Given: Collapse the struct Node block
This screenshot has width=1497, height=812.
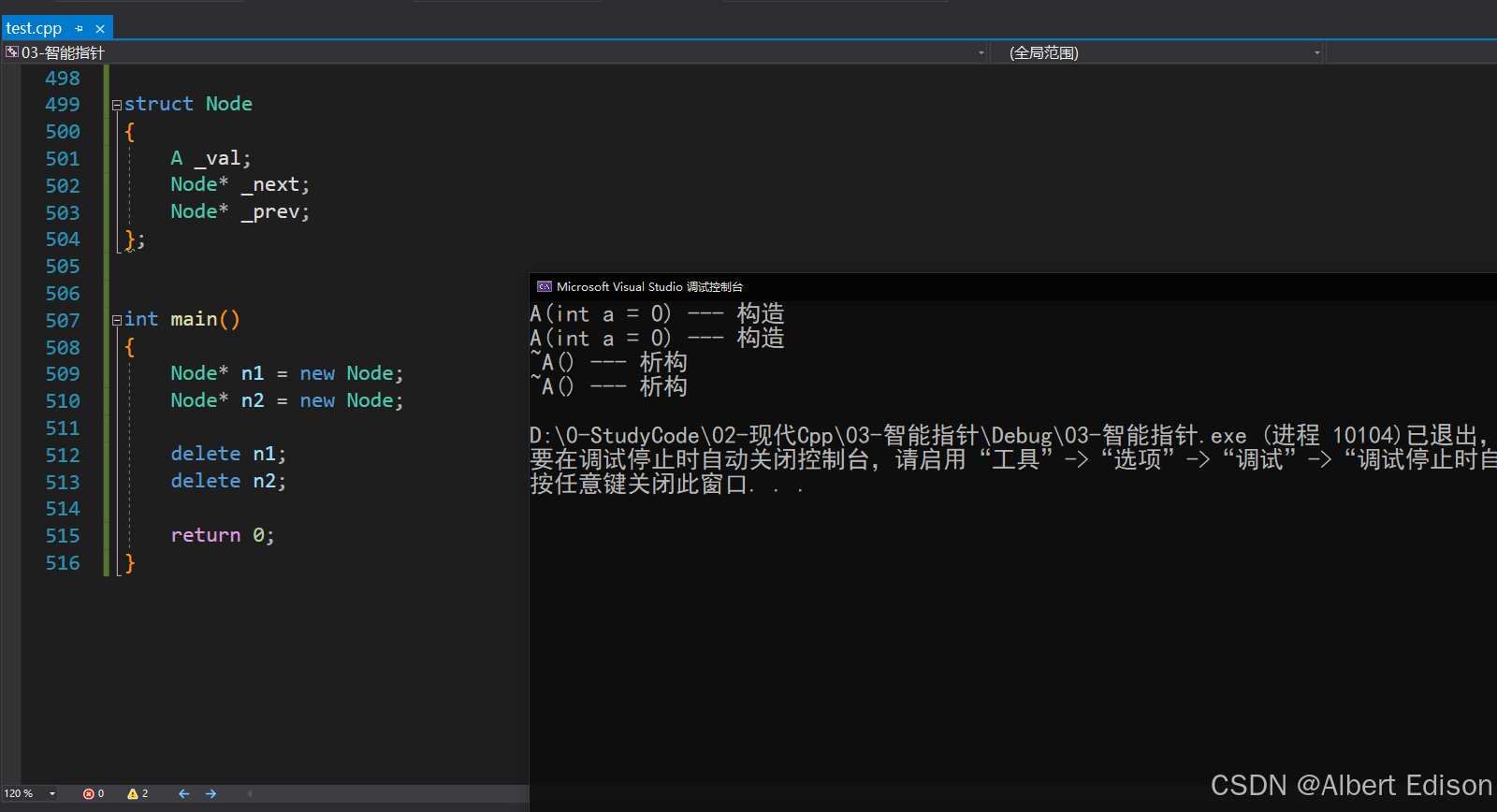Looking at the screenshot, I should coord(117,105).
